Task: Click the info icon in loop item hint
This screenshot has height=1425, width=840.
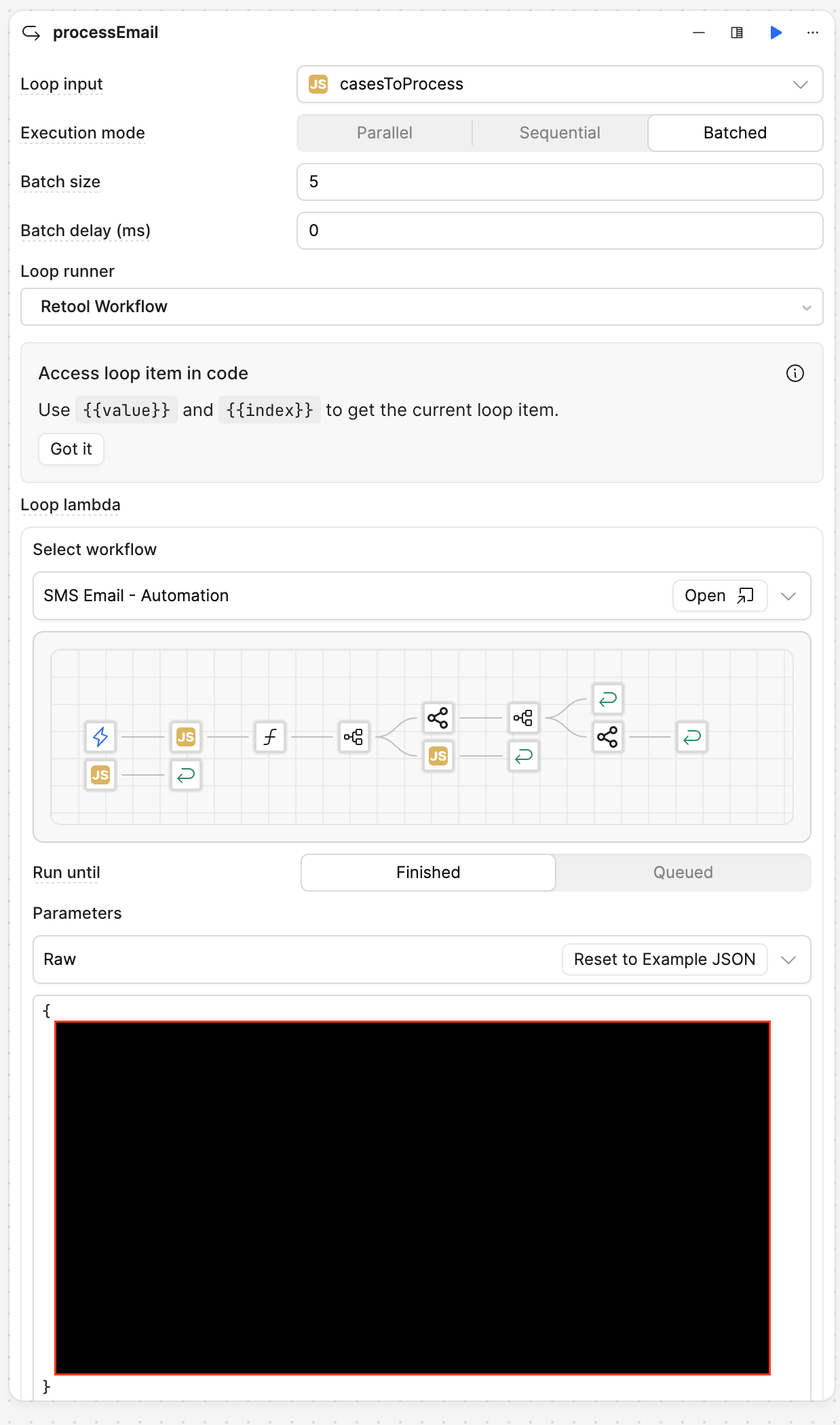Action: [795, 373]
